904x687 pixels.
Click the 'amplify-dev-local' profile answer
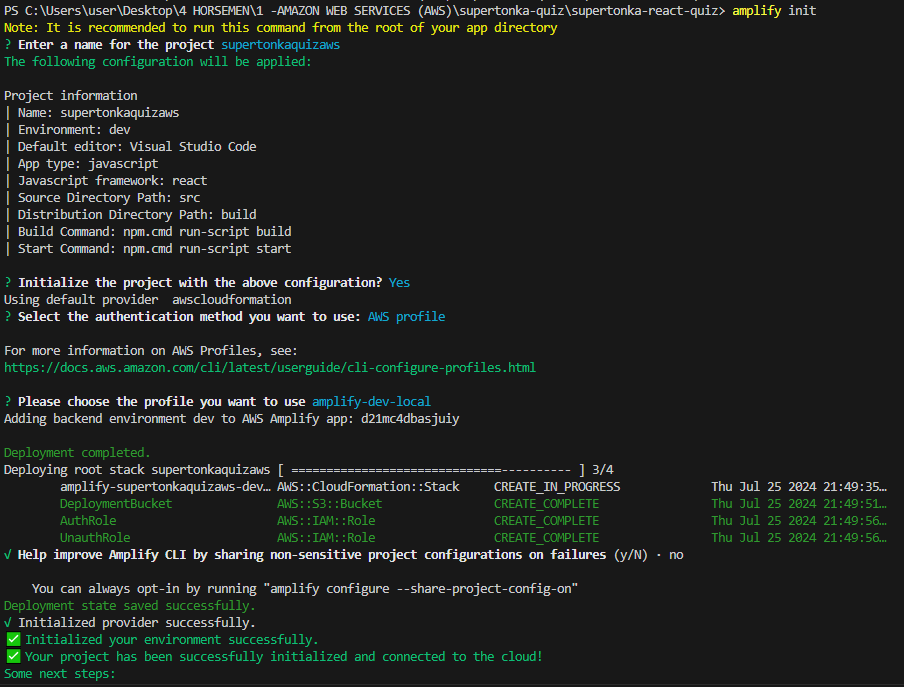[x=371, y=402]
